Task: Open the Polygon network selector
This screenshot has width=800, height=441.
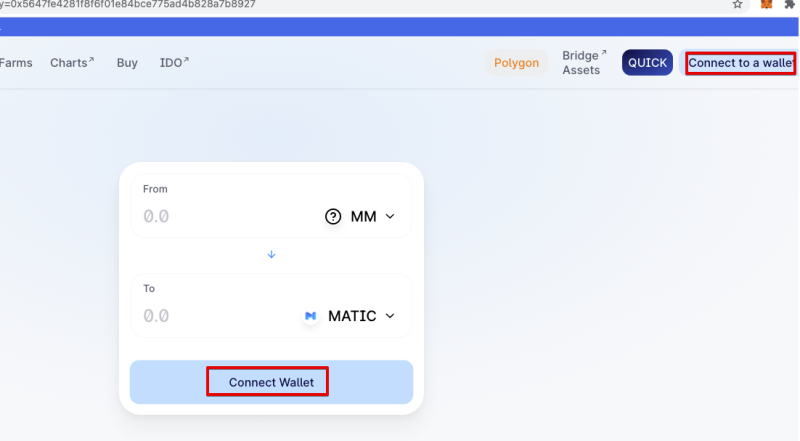Action: pyautogui.click(x=516, y=63)
